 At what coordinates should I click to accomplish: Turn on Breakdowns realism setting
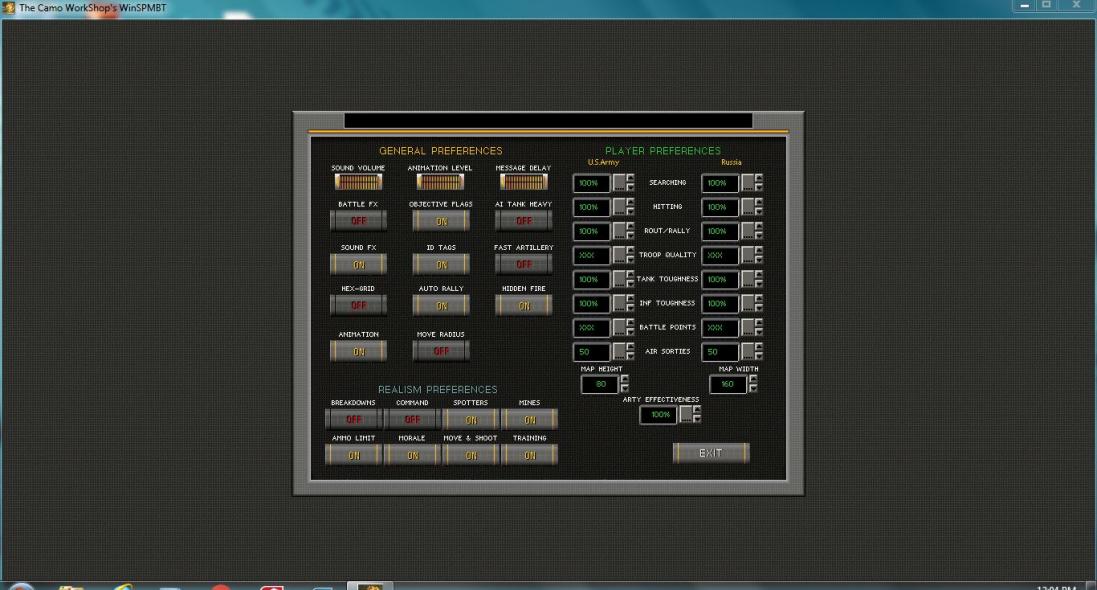pos(353,420)
